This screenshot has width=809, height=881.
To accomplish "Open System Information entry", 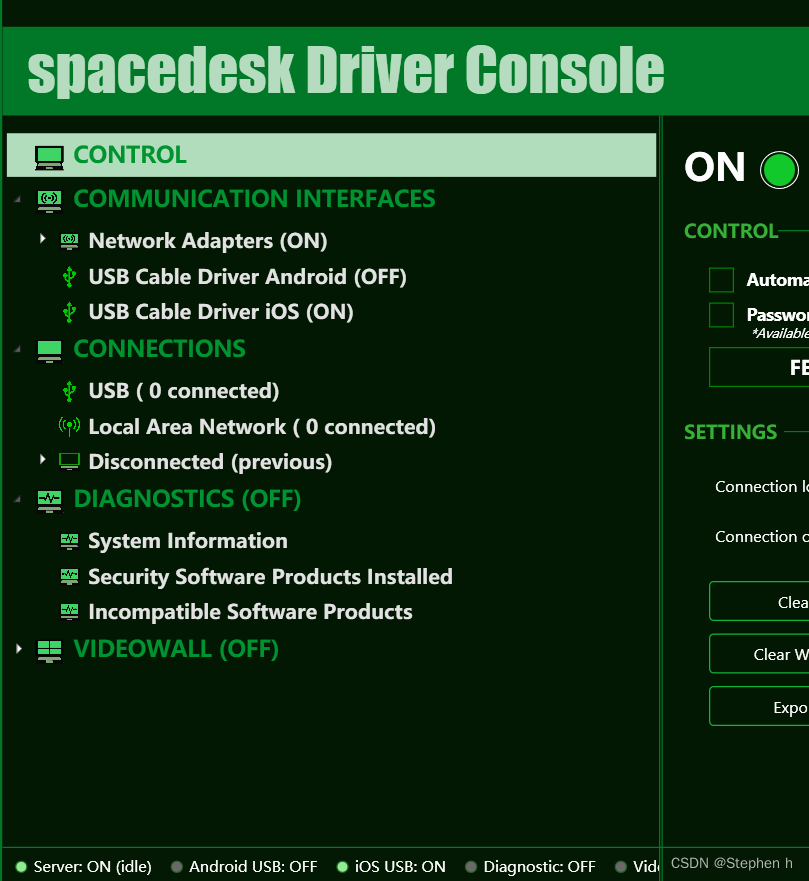I will [x=188, y=541].
